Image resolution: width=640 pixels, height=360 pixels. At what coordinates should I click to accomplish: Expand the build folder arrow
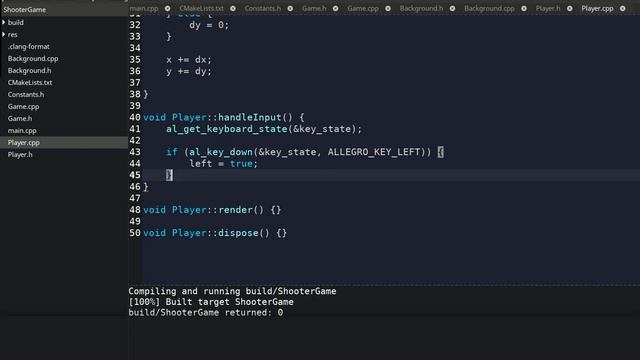coord(4,22)
